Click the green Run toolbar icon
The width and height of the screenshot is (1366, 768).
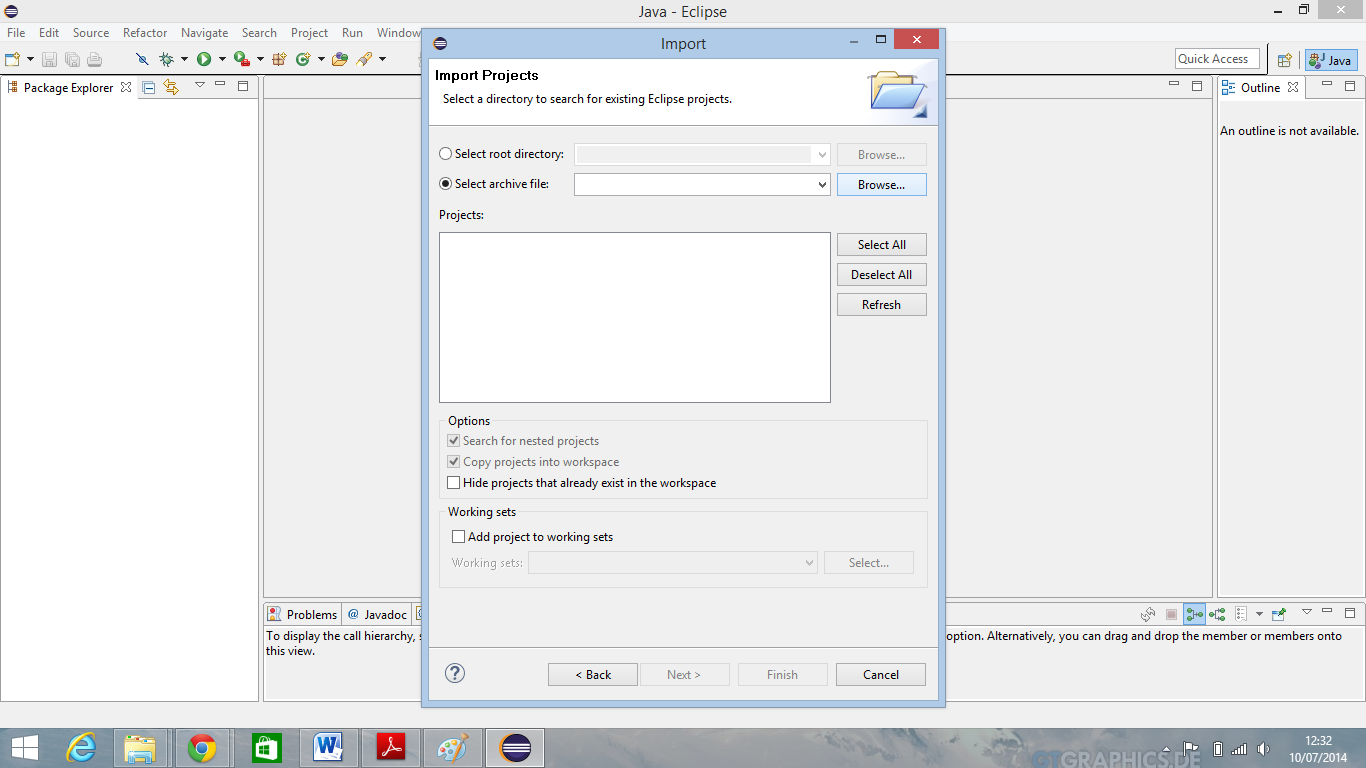[204, 60]
